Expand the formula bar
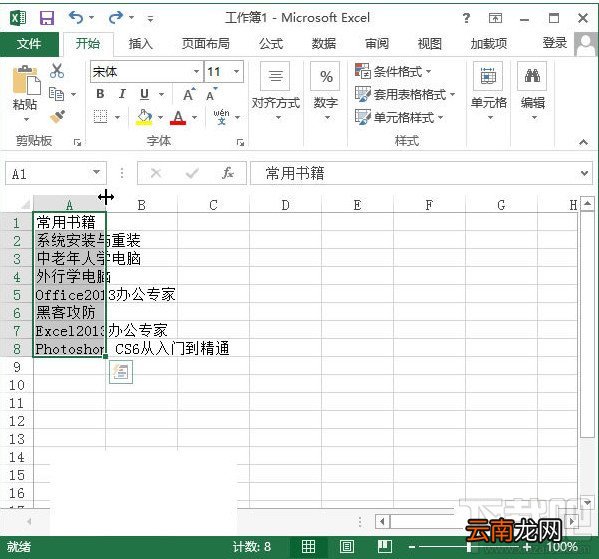This screenshot has width=599, height=559. pos(584,173)
